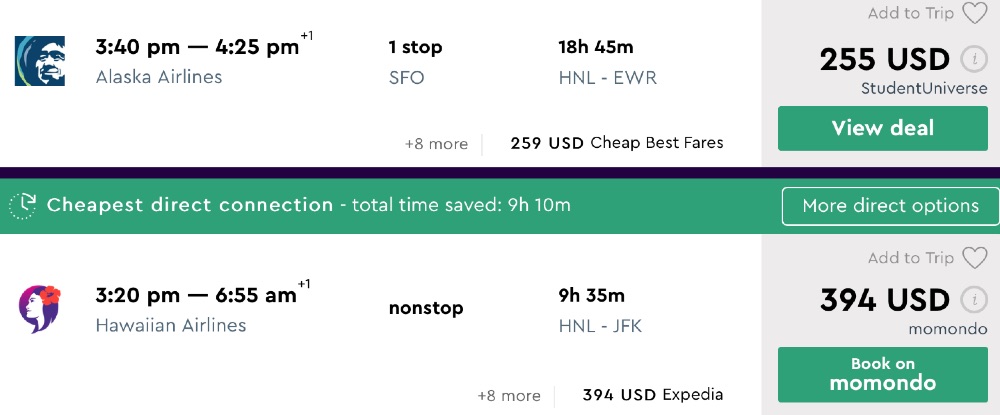Open price info icon beside 255 USD
Viewport: 1000px width, 415px height.
pyautogui.click(x=969, y=59)
